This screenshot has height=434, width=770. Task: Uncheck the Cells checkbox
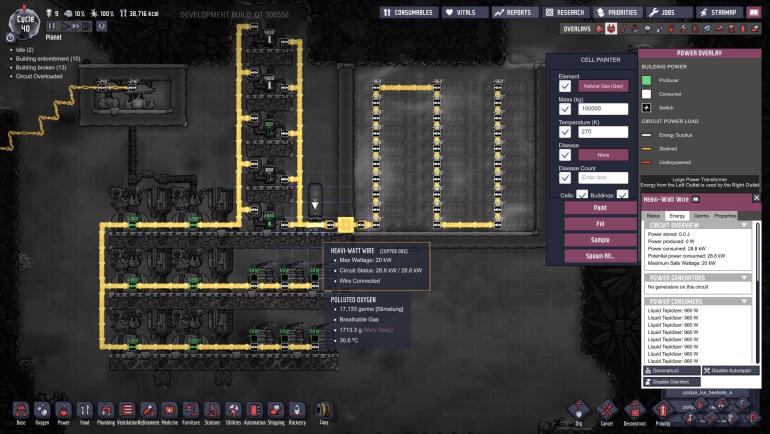[582, 194]
